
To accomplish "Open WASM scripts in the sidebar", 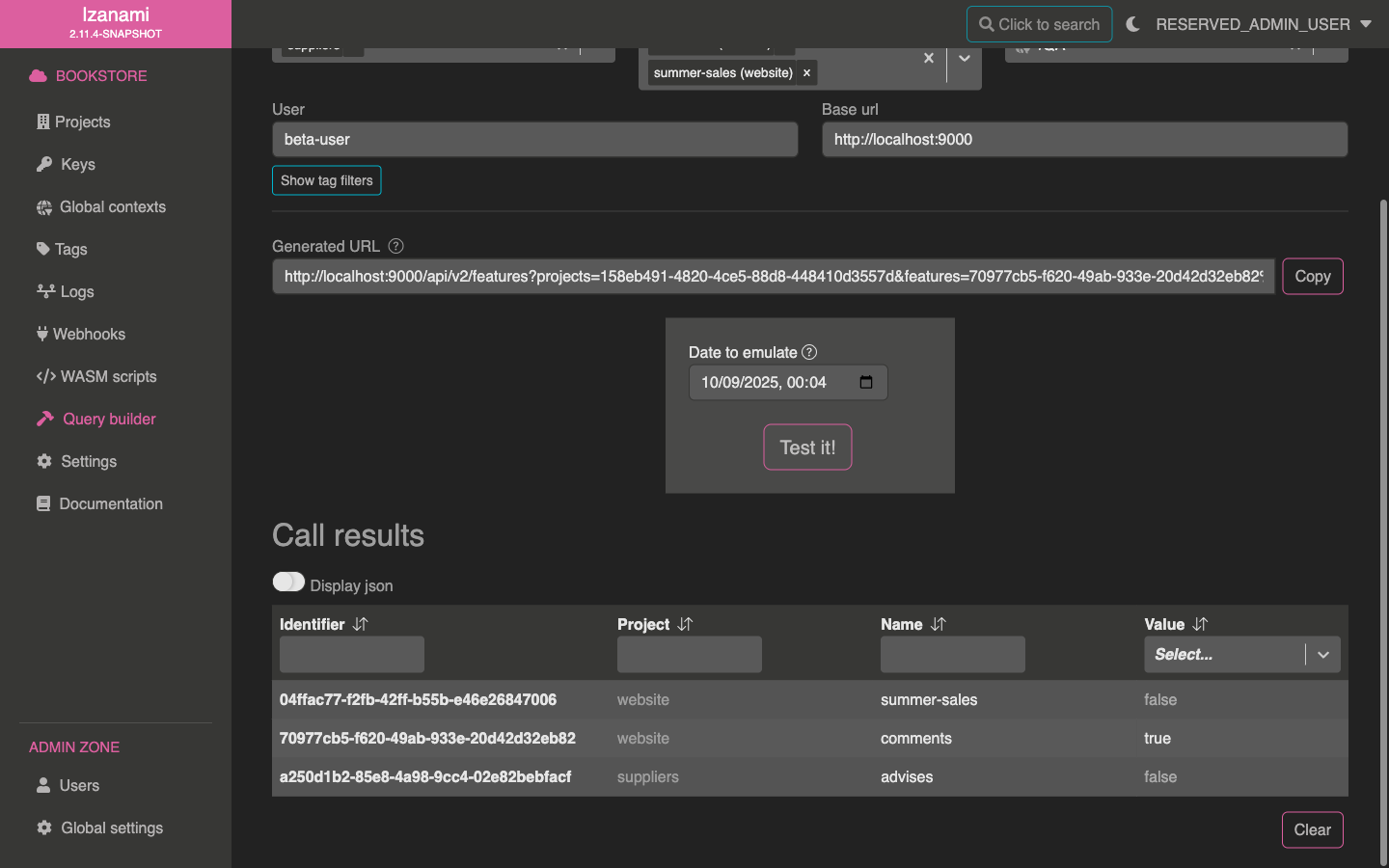I will [x=108, y=376].
